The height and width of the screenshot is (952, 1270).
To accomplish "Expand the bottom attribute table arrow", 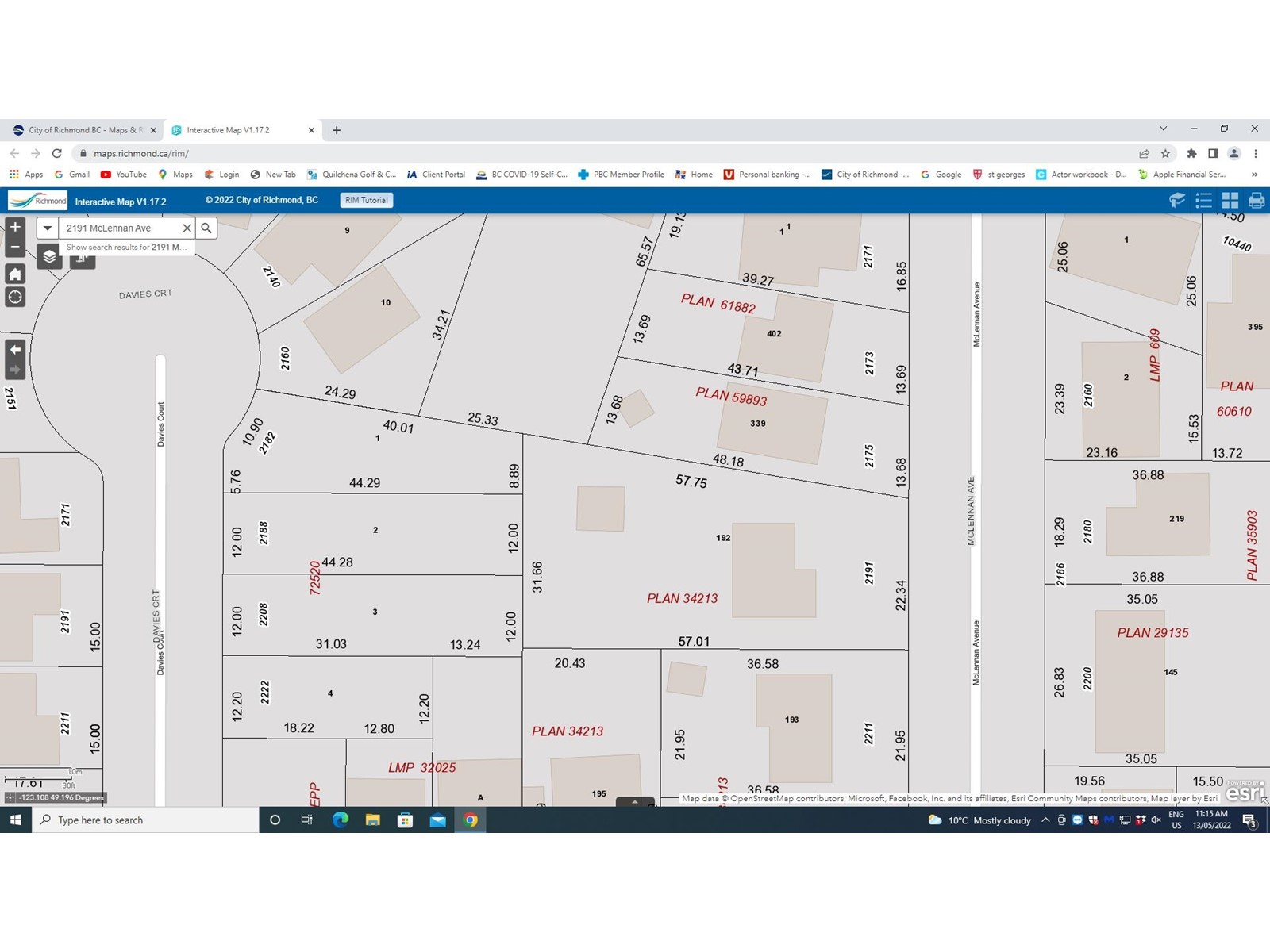I will [635, 801].
